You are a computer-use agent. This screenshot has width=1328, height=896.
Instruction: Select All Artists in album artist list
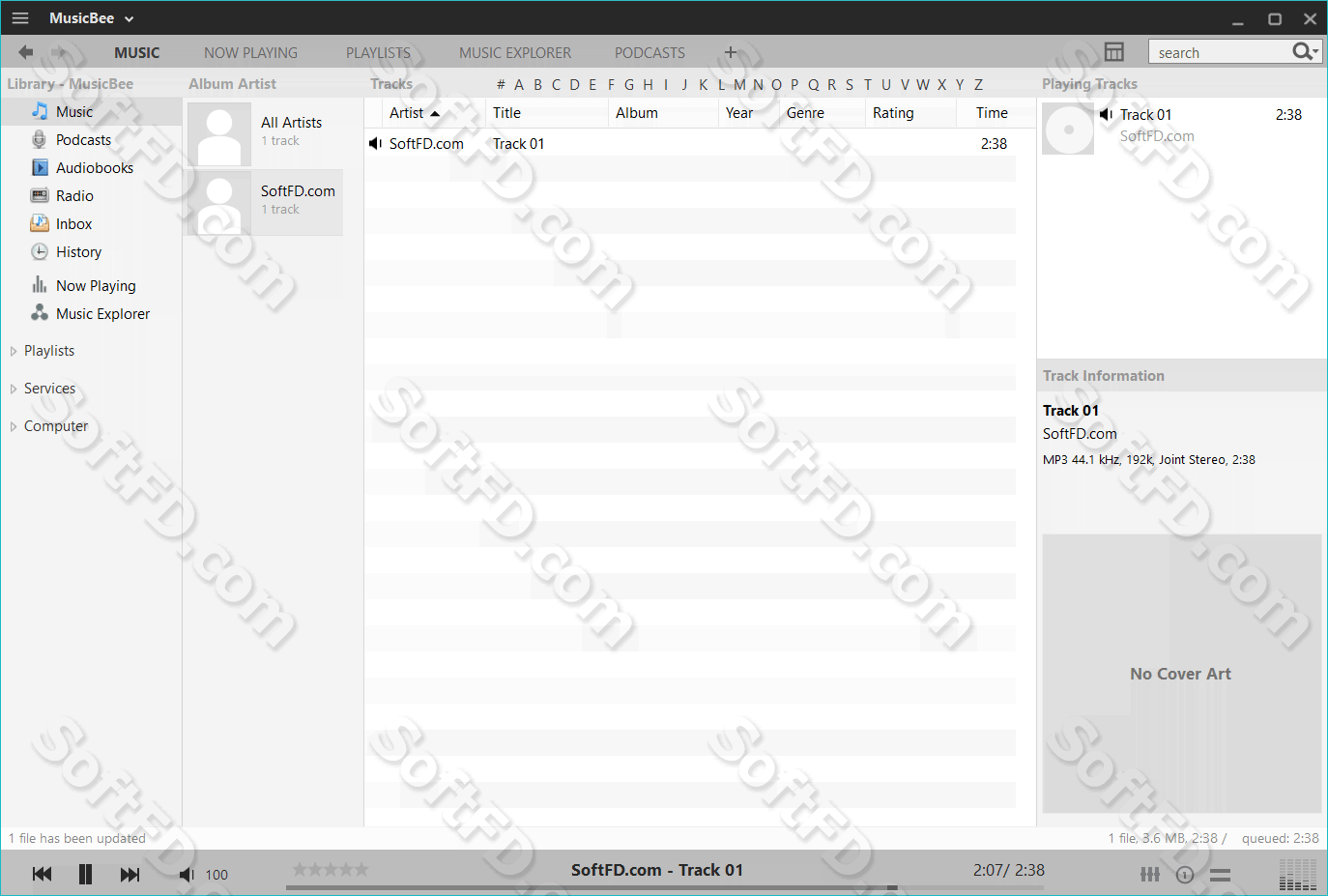(265, 132)
